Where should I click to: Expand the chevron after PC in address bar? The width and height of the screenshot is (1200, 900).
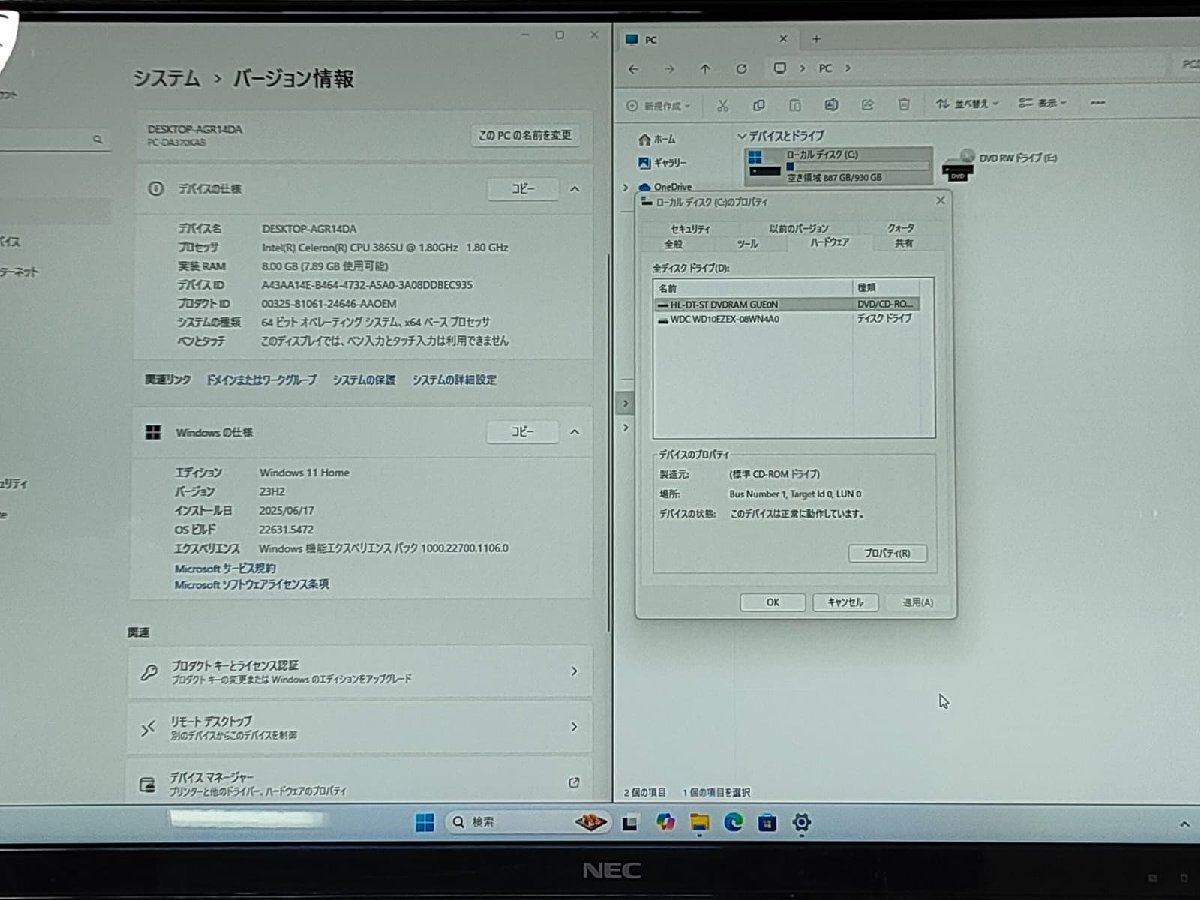[x=848, y=69]
